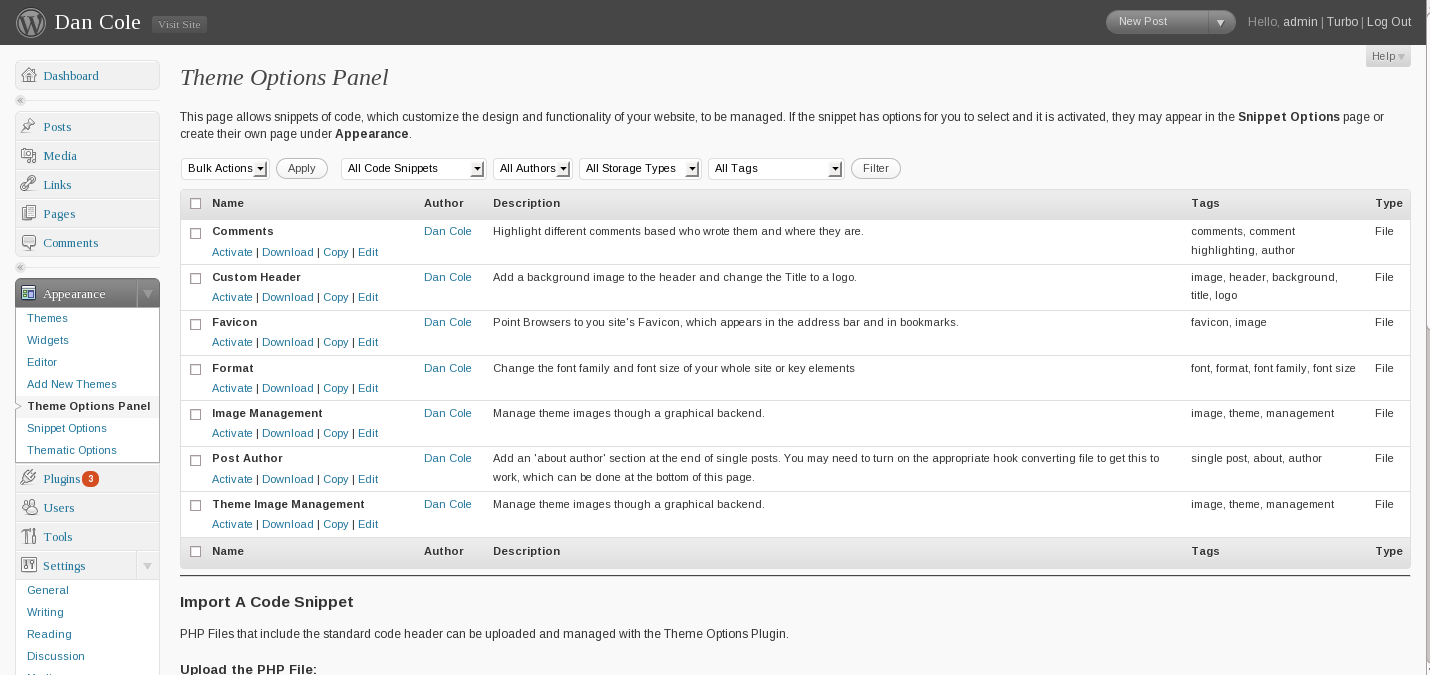Screen dimensions: 1430x675
Task: Open the All Tags dropdown
Action: click(x=776, y=169)
